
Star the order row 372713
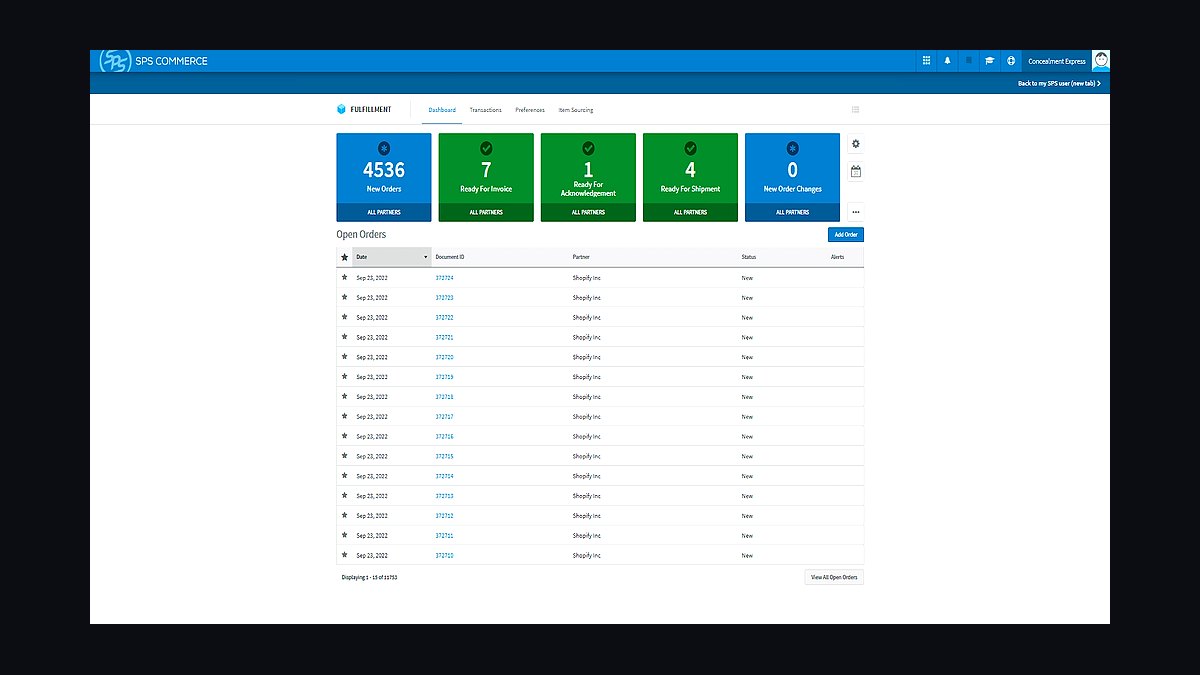click(345, 496)
